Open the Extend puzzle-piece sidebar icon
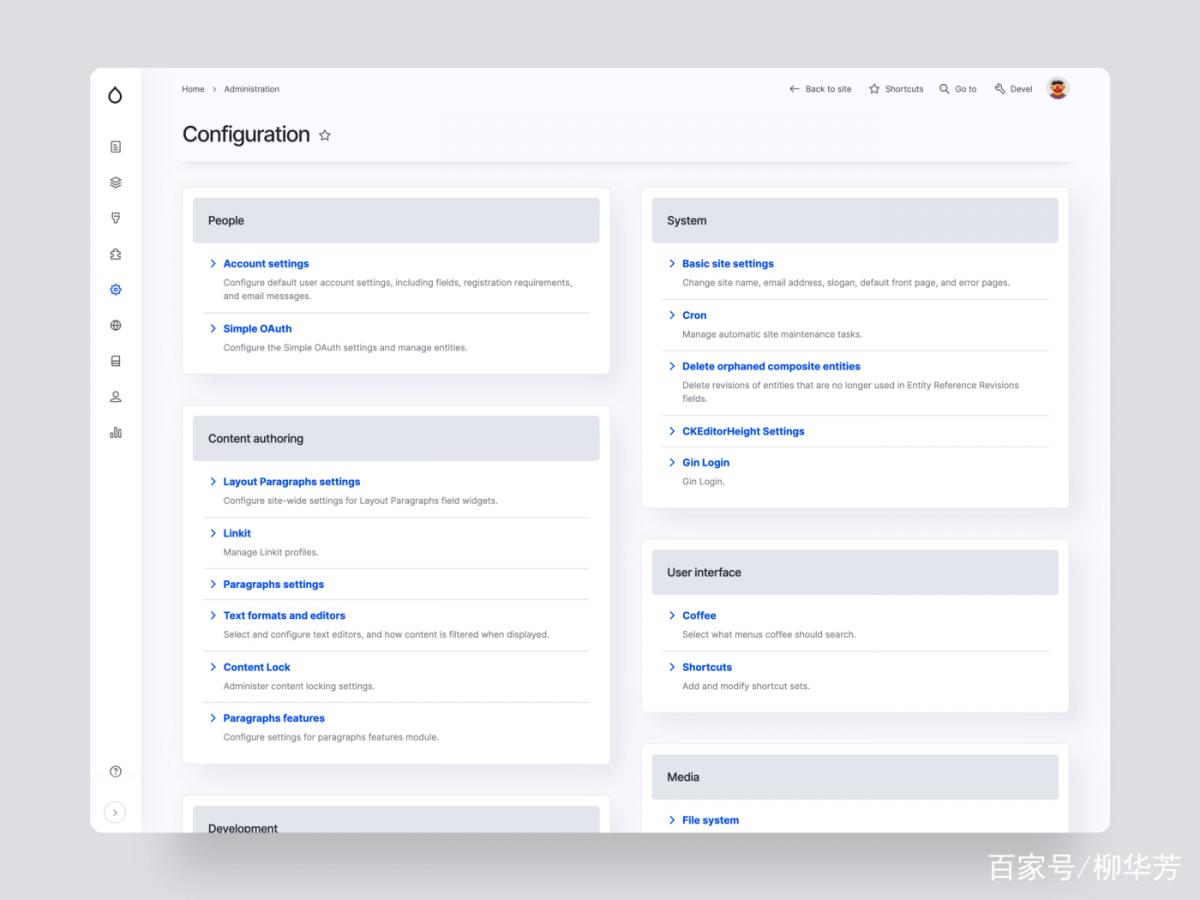Image resolution: width=1200 pixels, height=900 pixels. 115,254
